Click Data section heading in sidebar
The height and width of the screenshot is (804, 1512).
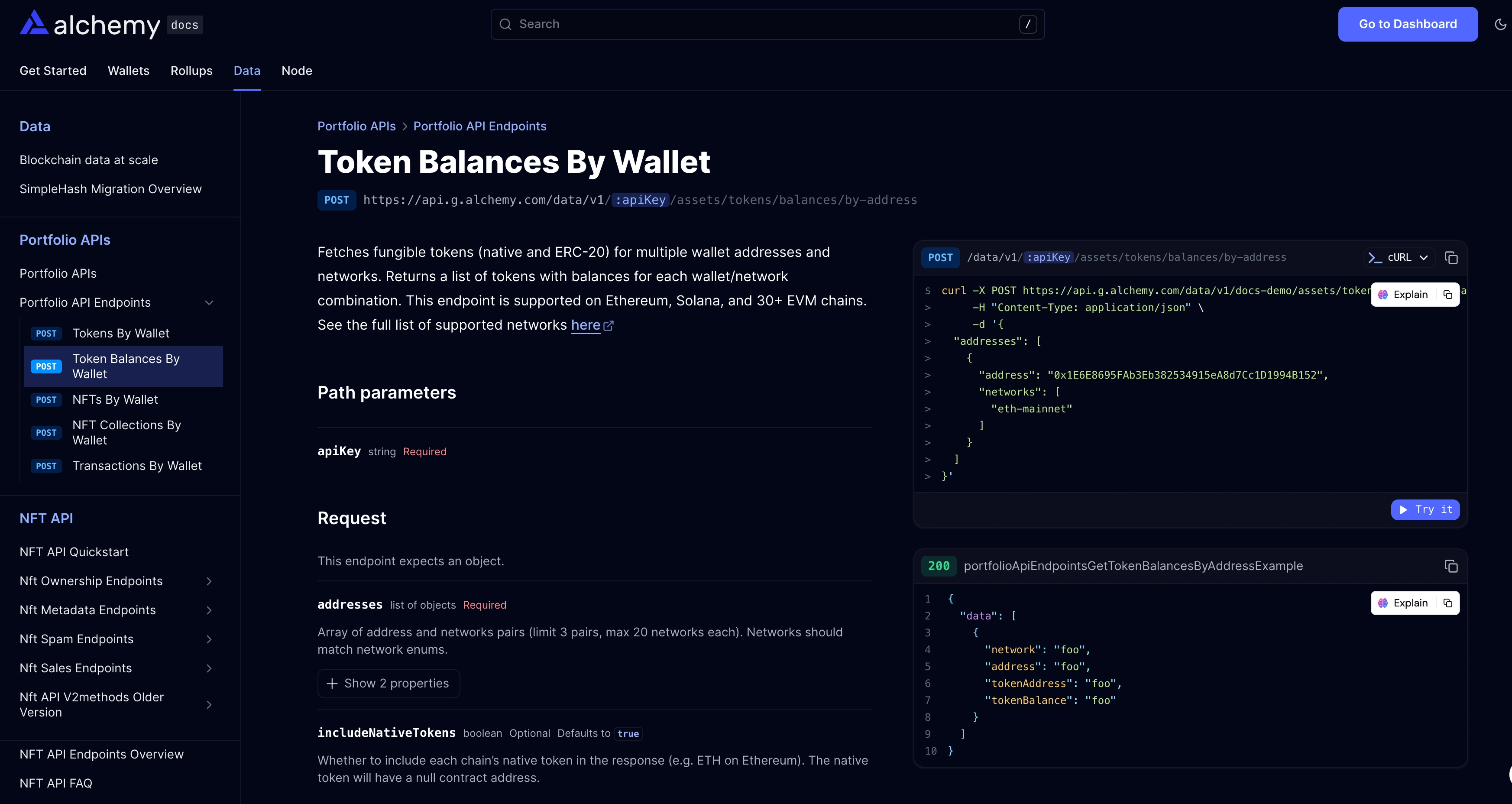click(35, 126)
